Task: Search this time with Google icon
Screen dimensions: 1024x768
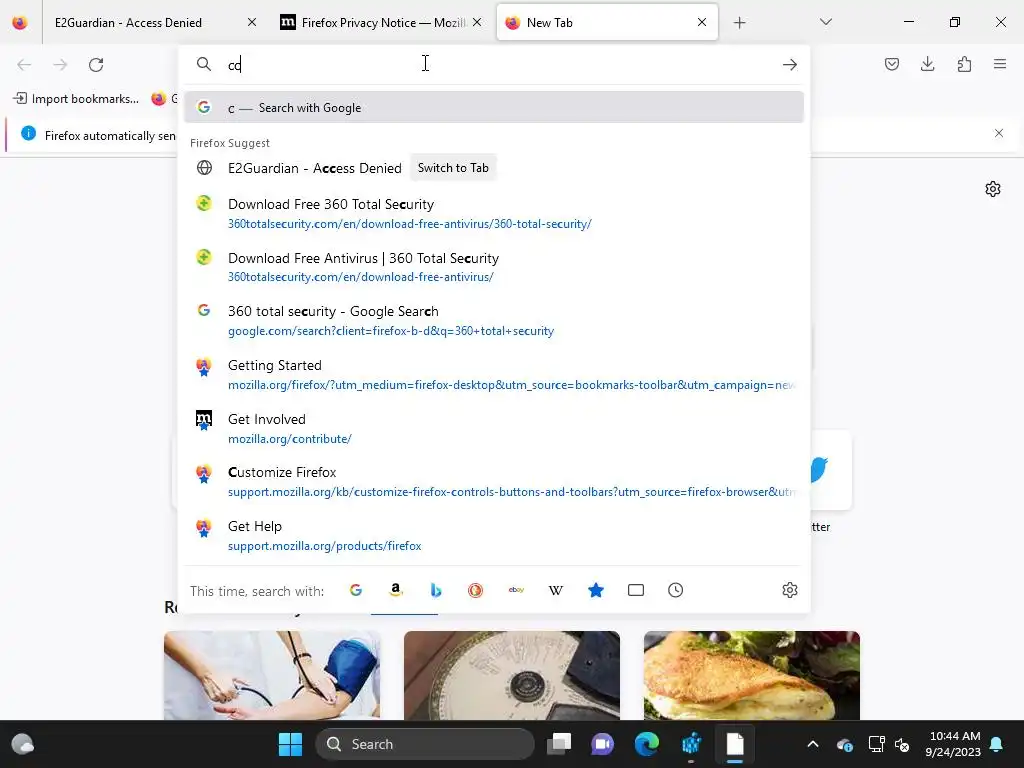Action: click(x=356, y=590)
